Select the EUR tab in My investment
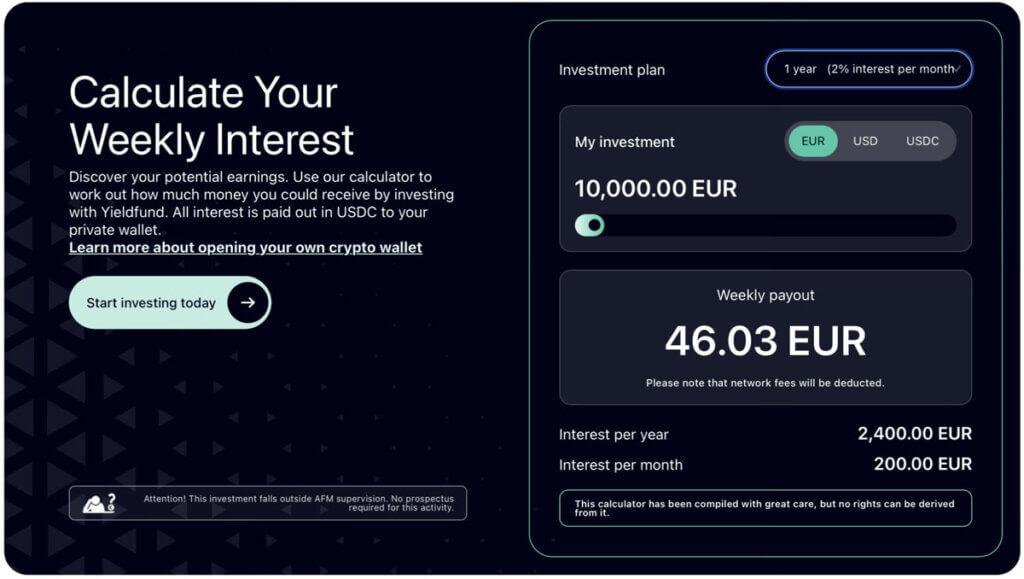This screenshot has height=579, width=1024. click(812, 141)
